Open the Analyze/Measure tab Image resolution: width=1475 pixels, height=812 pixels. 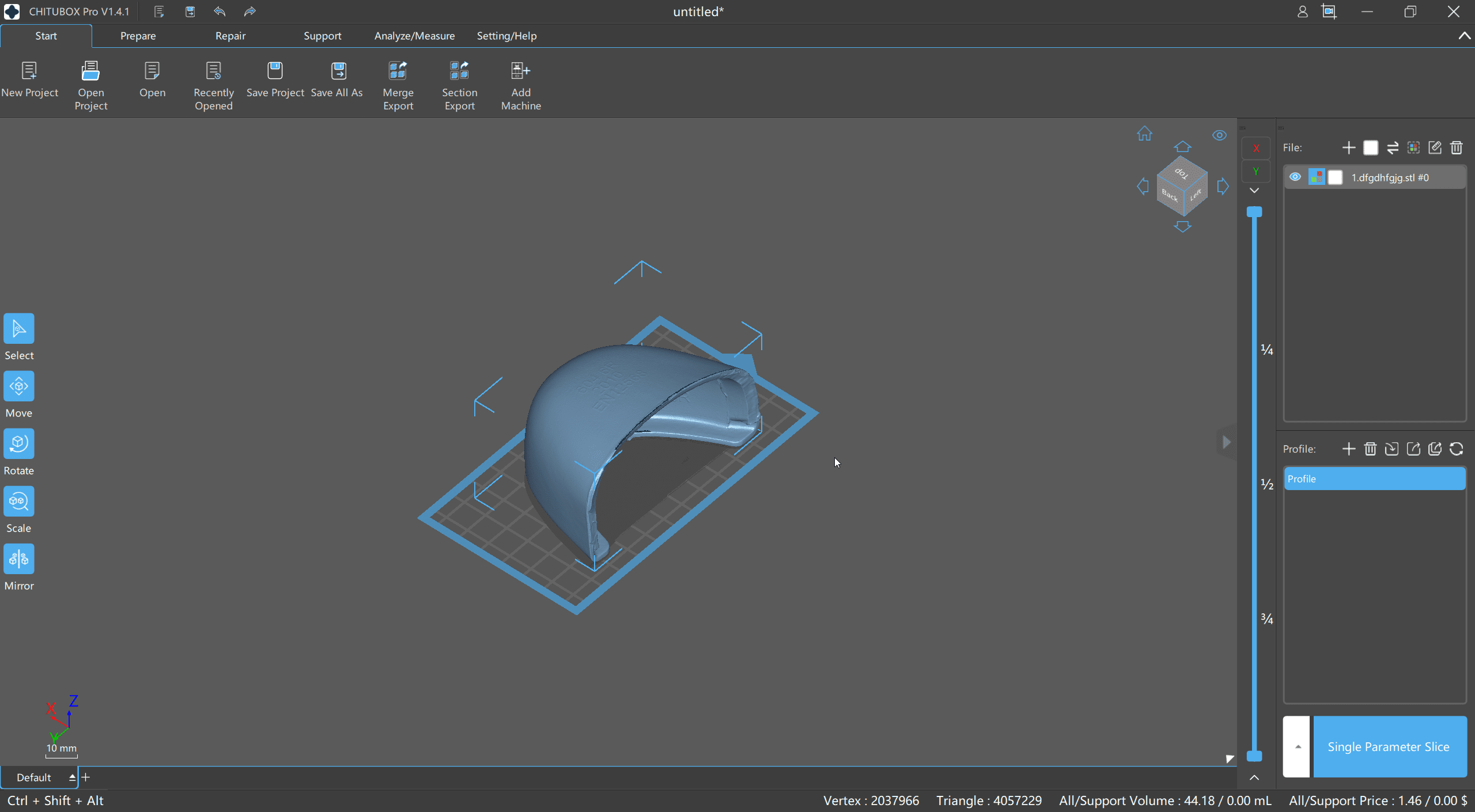(x=414, y=36)
